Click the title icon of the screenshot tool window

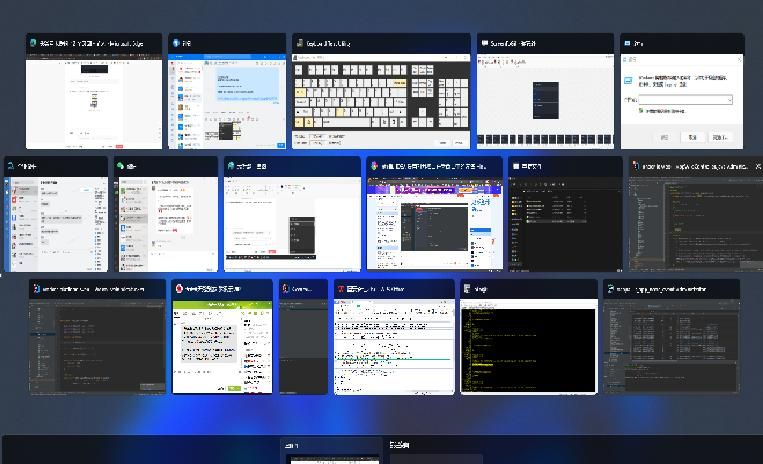[485, 43]
